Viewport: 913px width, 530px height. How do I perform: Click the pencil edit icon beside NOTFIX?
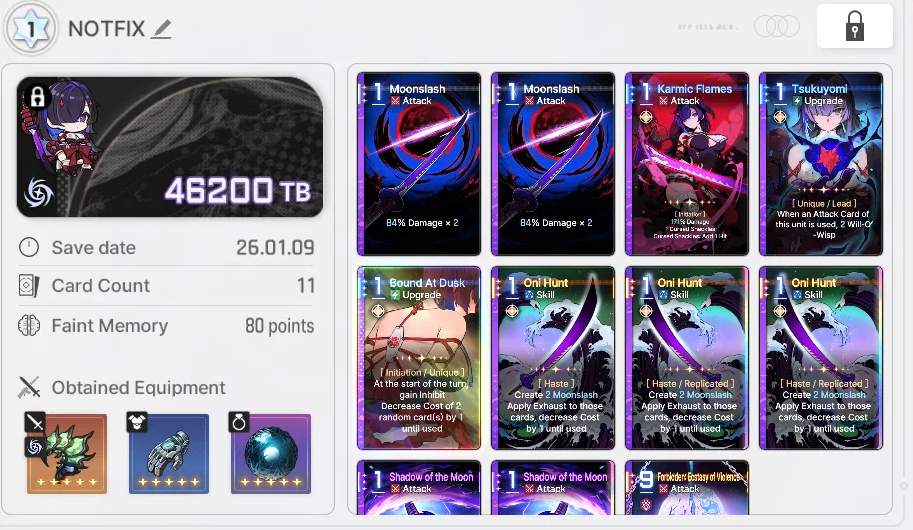(x=161, y=29)
